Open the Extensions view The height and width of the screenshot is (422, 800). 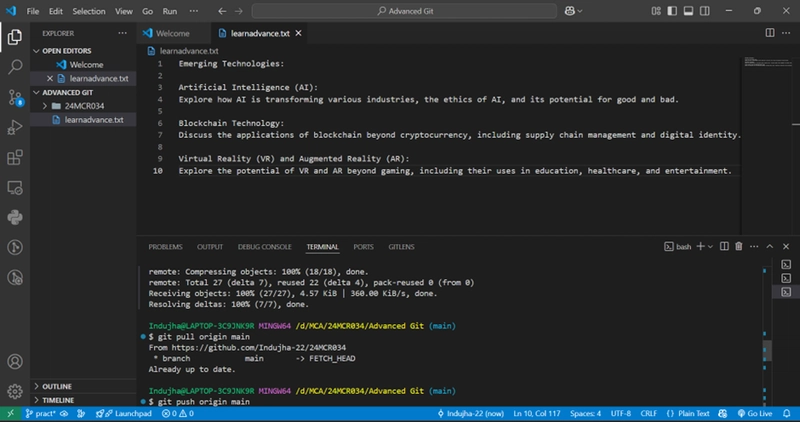15,157
